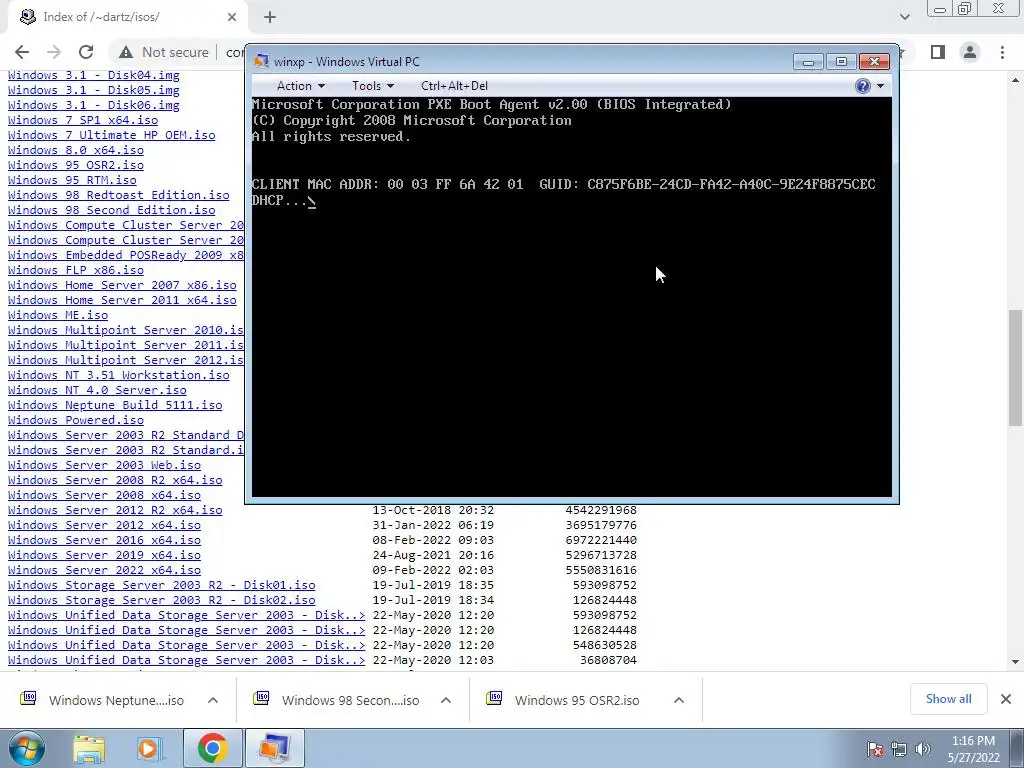The height and width of the screenshot is (768, 1024).
Task: Expand options for Windows 98 Secon download
Action: [446, 700]
